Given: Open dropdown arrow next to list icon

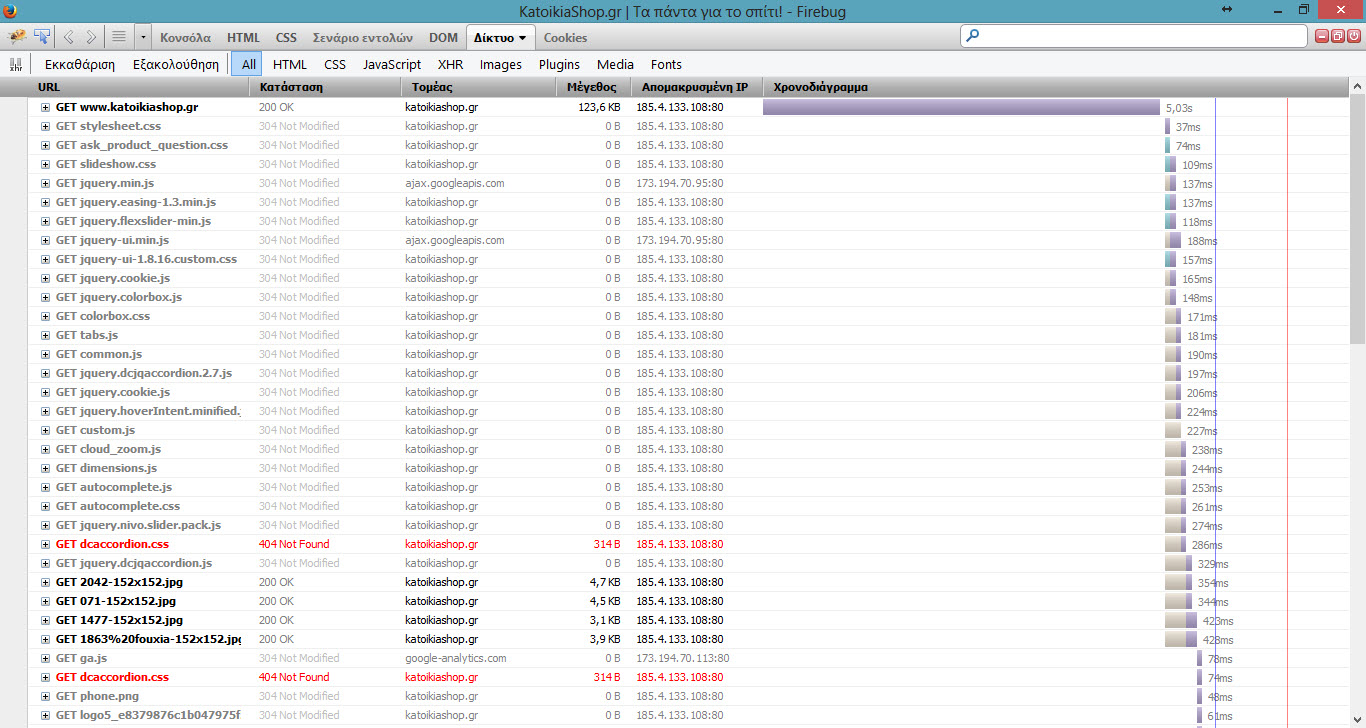Looking at the screenshot, I should 143,37.
